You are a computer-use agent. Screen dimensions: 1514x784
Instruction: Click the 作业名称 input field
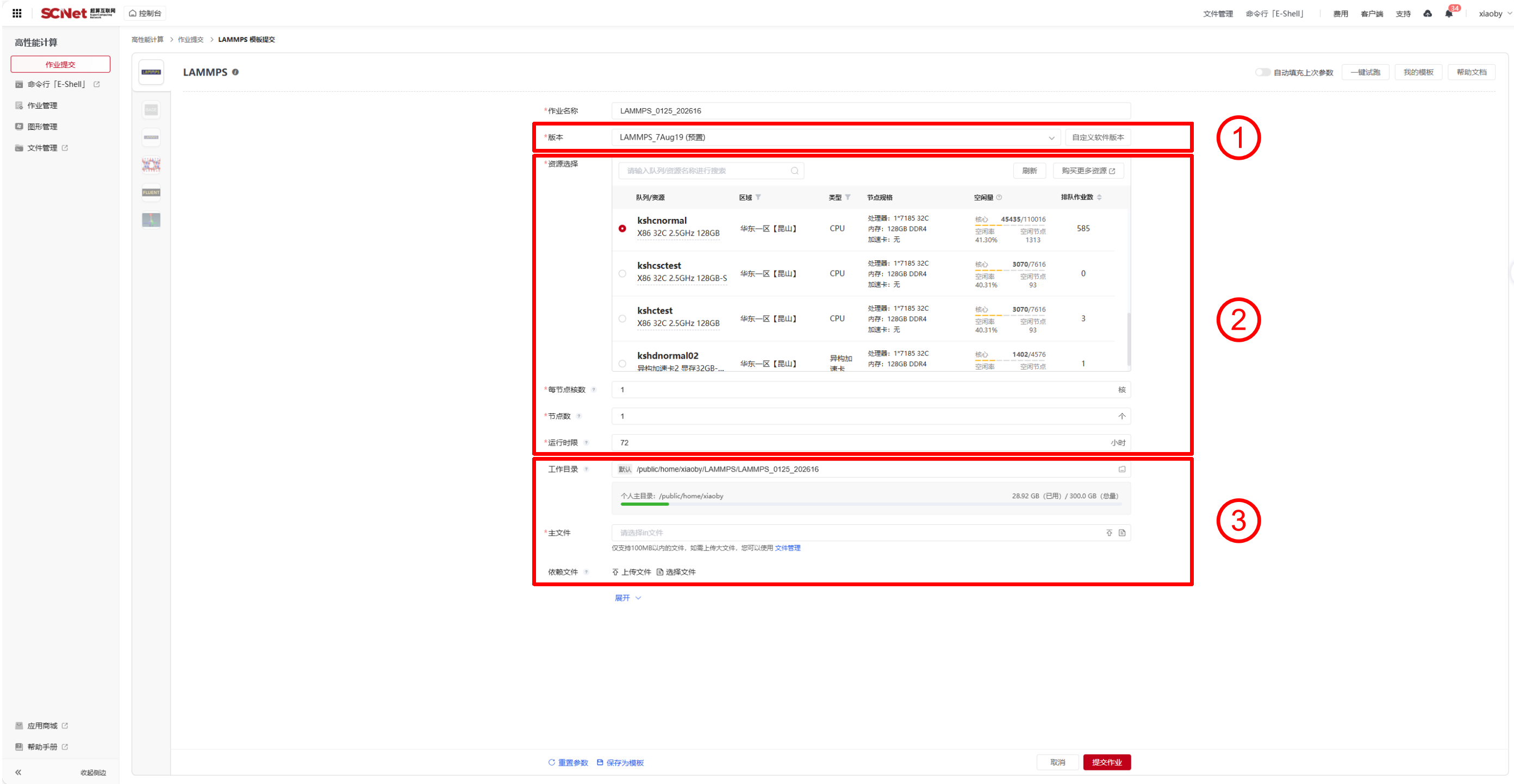pyautogui.click(x=870, y=110)
